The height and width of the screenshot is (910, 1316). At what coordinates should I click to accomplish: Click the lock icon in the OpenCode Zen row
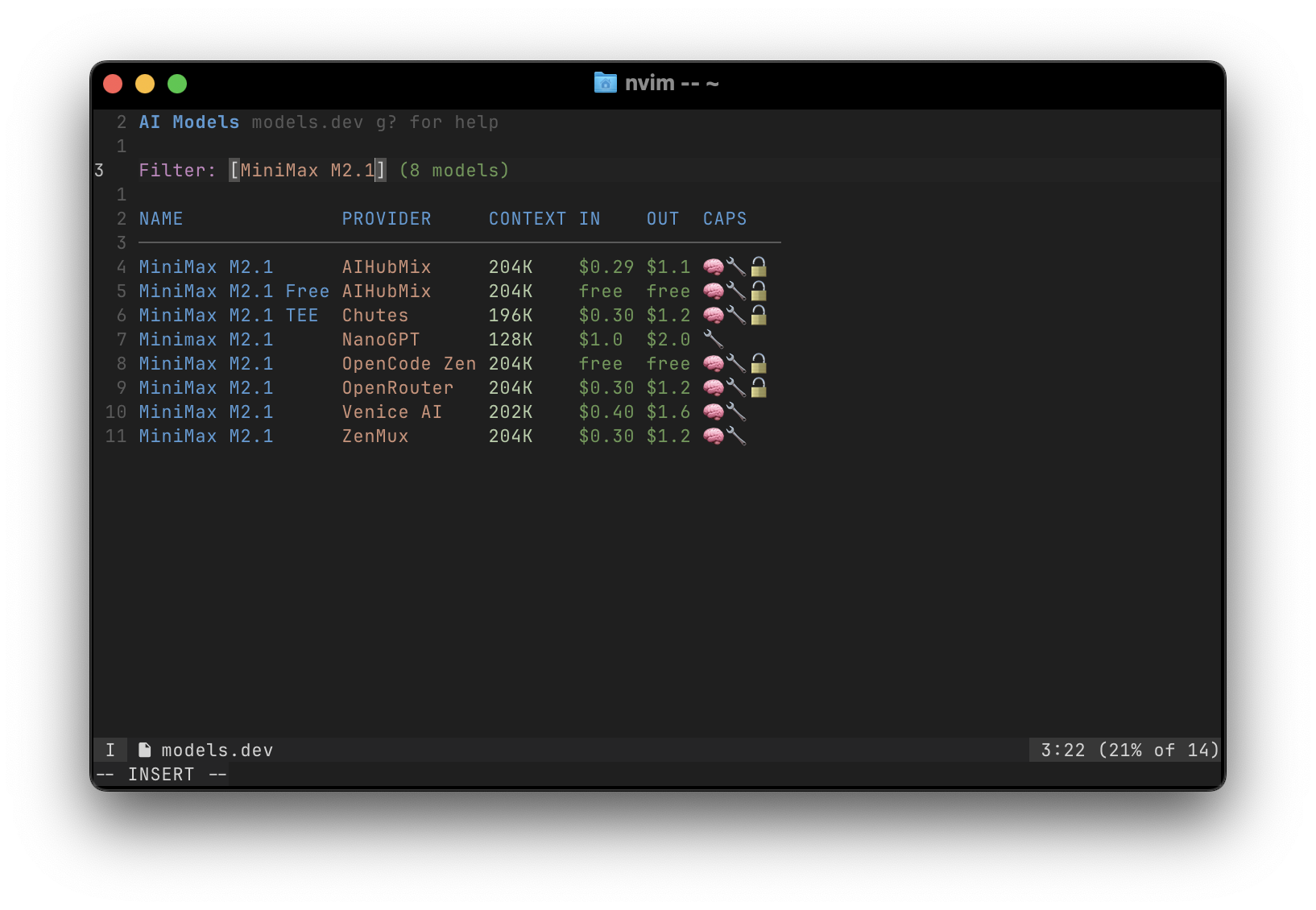point(759,363)
